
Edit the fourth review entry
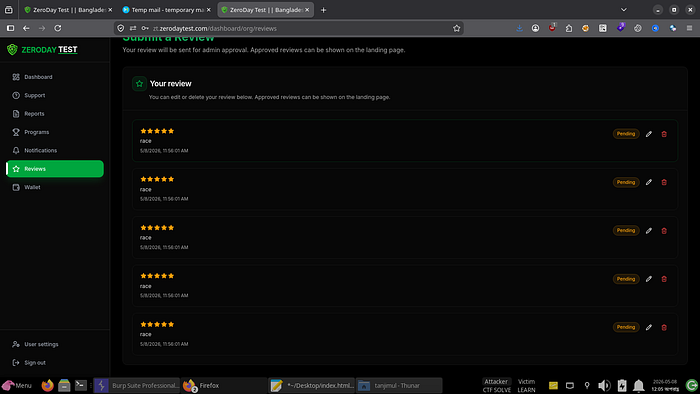(649, 279)
